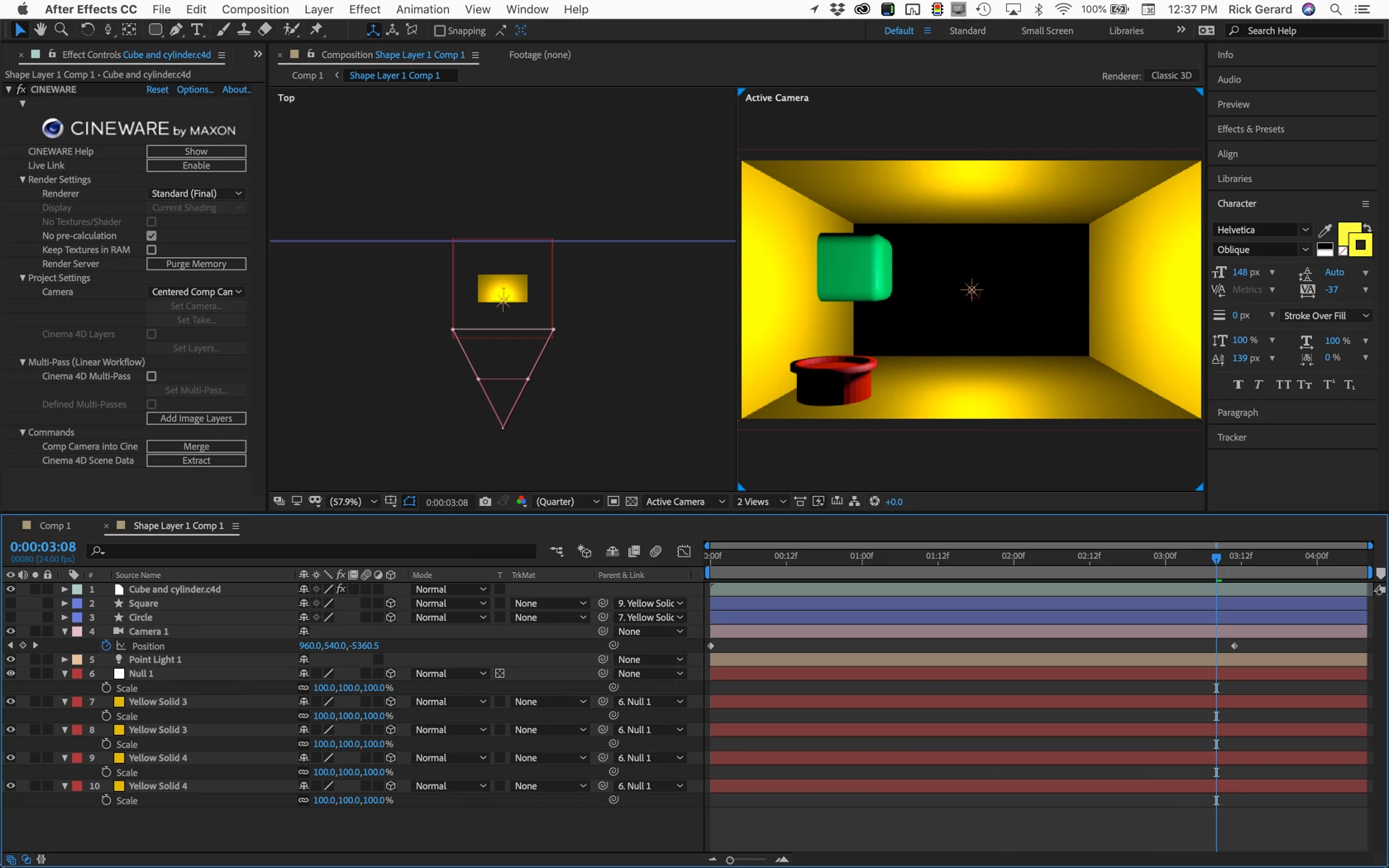Toggle mask and shape path visibility
This screenshot has width=1389, height=868.
pos(409,502)
